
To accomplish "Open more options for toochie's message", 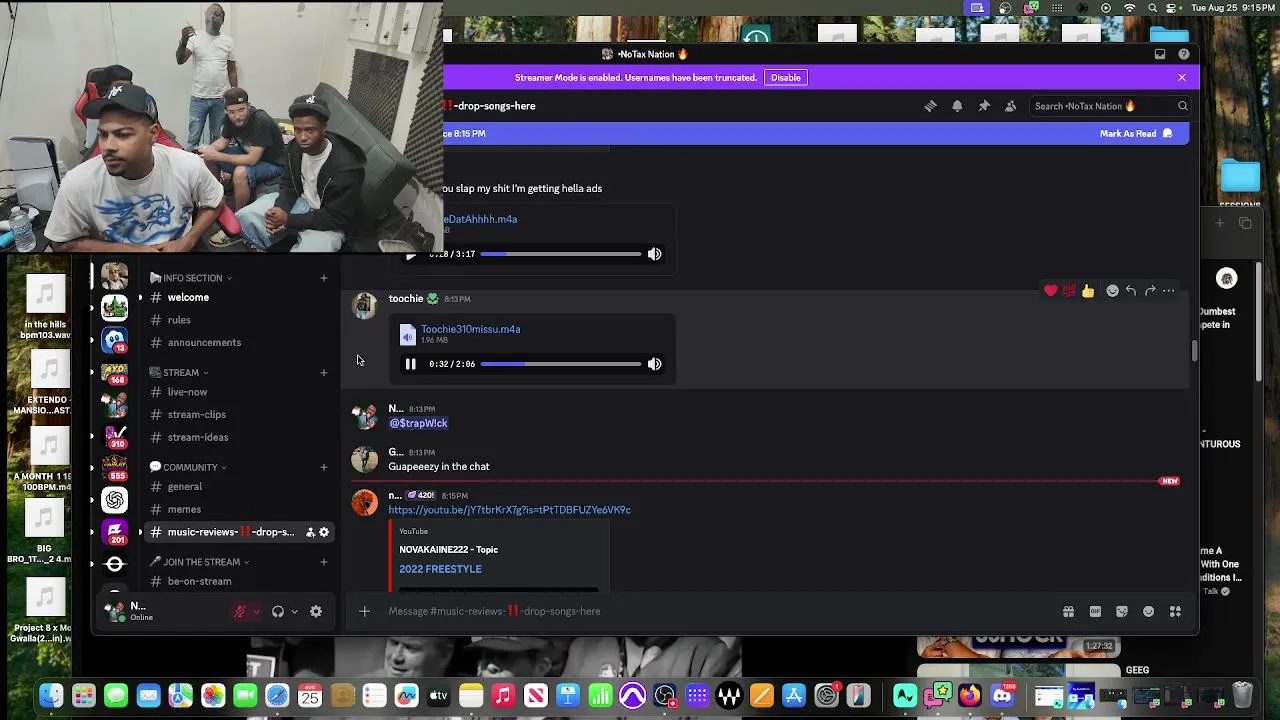I will click(x=1169, y=291).
